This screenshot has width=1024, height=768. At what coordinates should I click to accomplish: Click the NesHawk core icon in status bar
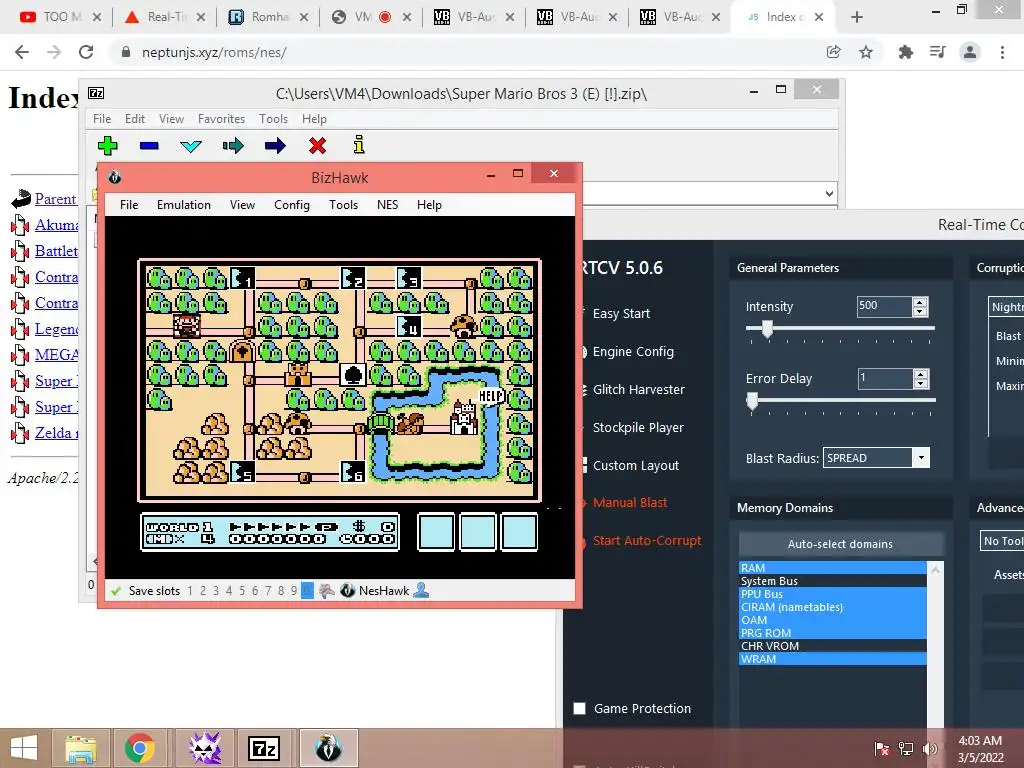click(x=347, y=590)
